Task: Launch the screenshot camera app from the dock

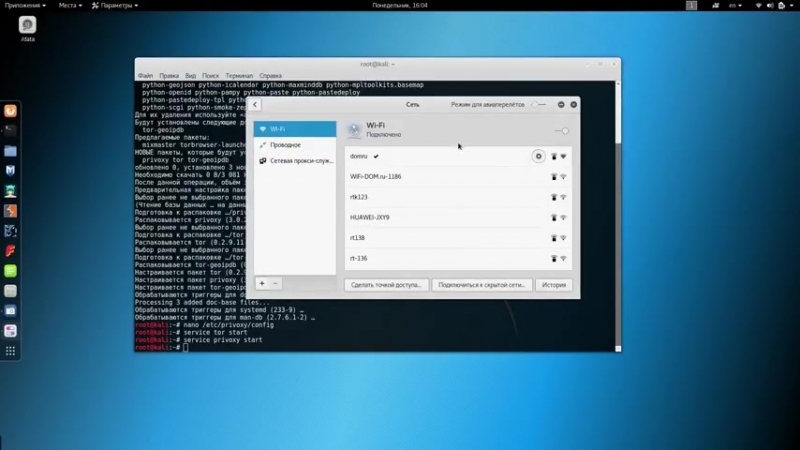Action: pyautogui.click(x=10, y=311)
